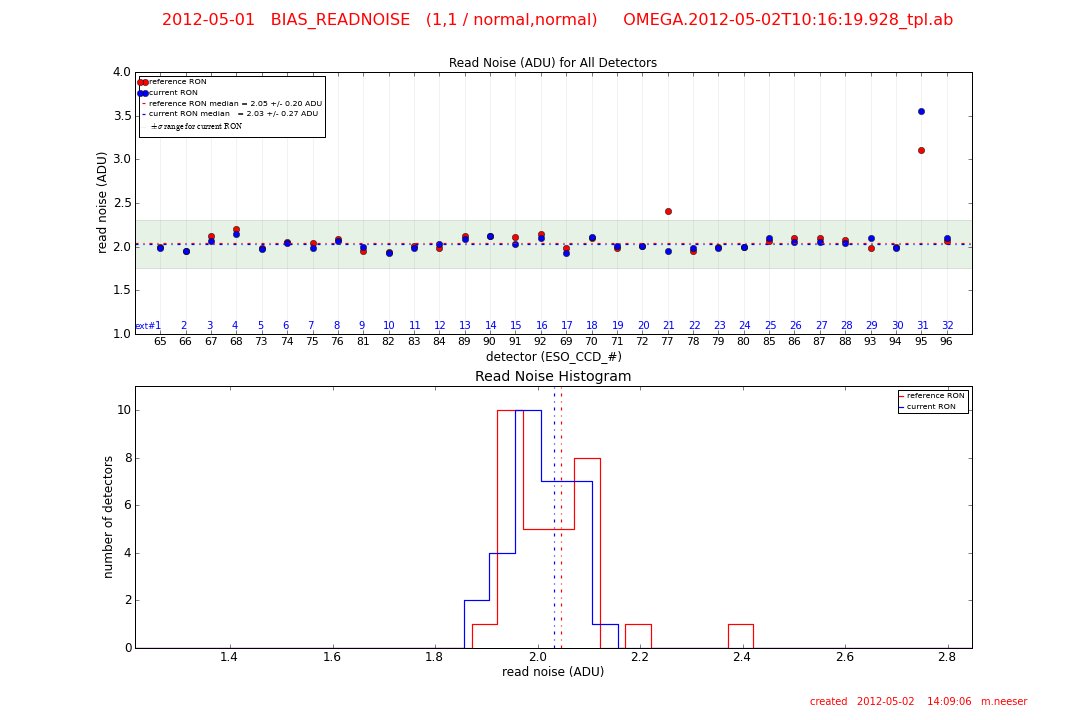
Task: Click the 'reference RON median = 2.05' legend entry
Action: coord(235,104)
